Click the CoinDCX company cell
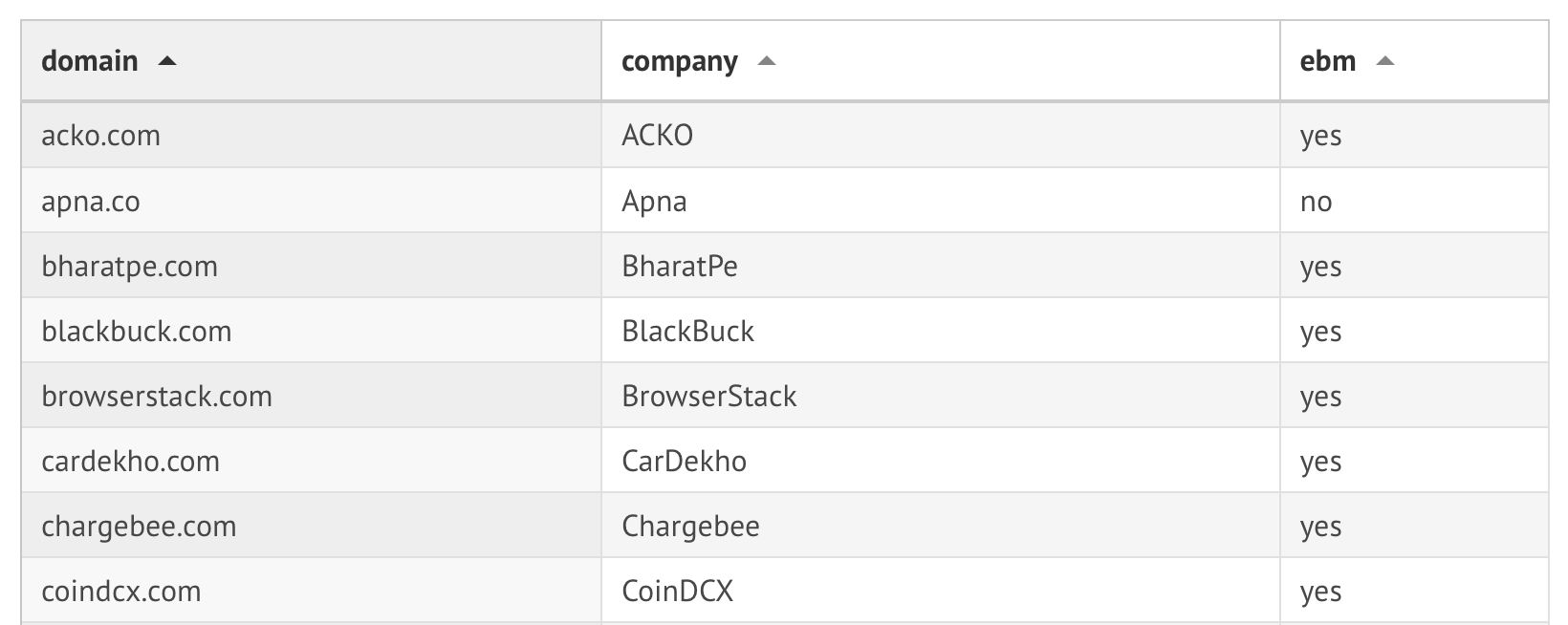 click(x=677, y=592)
